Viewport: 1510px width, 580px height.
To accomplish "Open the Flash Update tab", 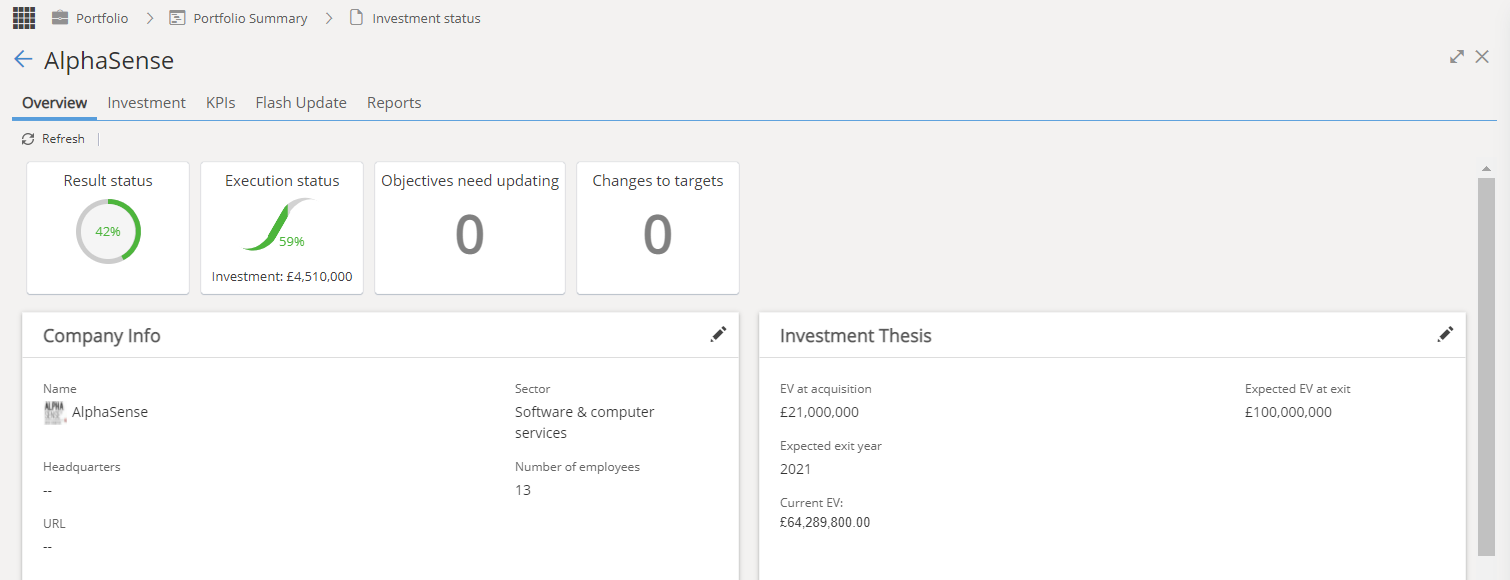I will 301,103.
